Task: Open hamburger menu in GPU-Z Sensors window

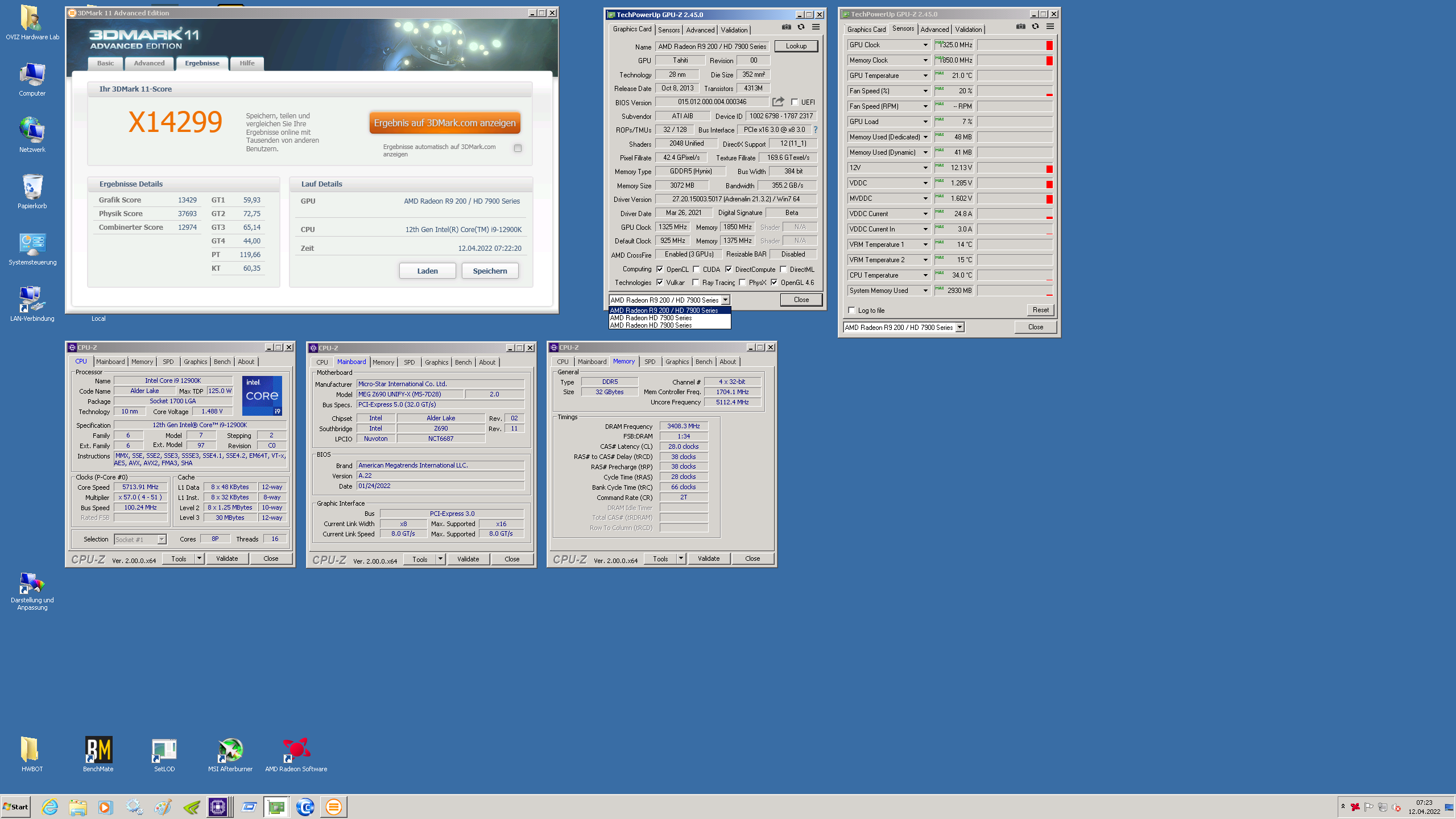Action: pyautogui.click(x=1050, y=27)
